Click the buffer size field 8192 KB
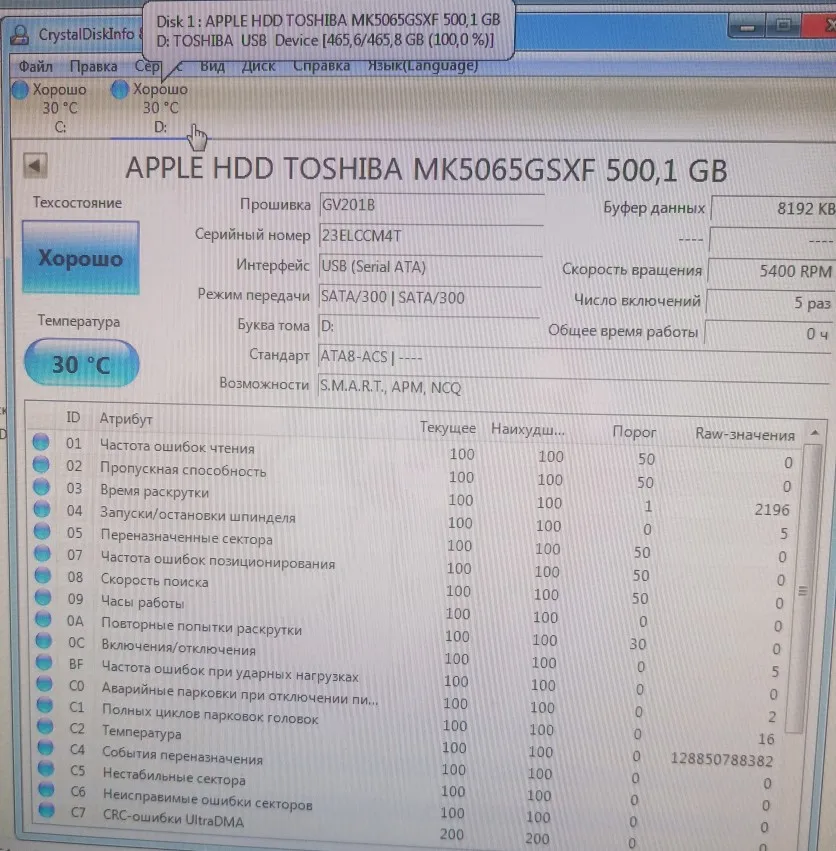Viewport: 836px width, 851px height. coord(773,208)
